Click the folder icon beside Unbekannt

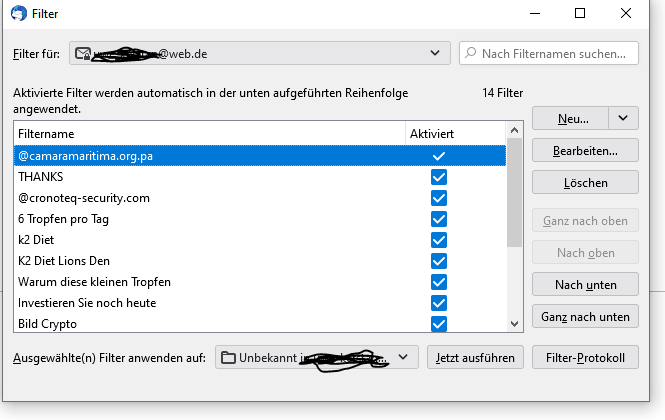[x=228, y=357]
